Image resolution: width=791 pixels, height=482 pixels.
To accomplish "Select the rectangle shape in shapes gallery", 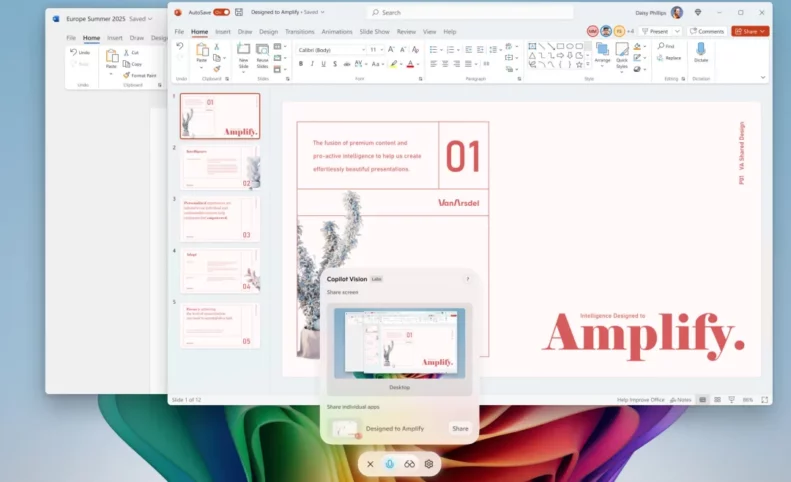I will 560,46.
